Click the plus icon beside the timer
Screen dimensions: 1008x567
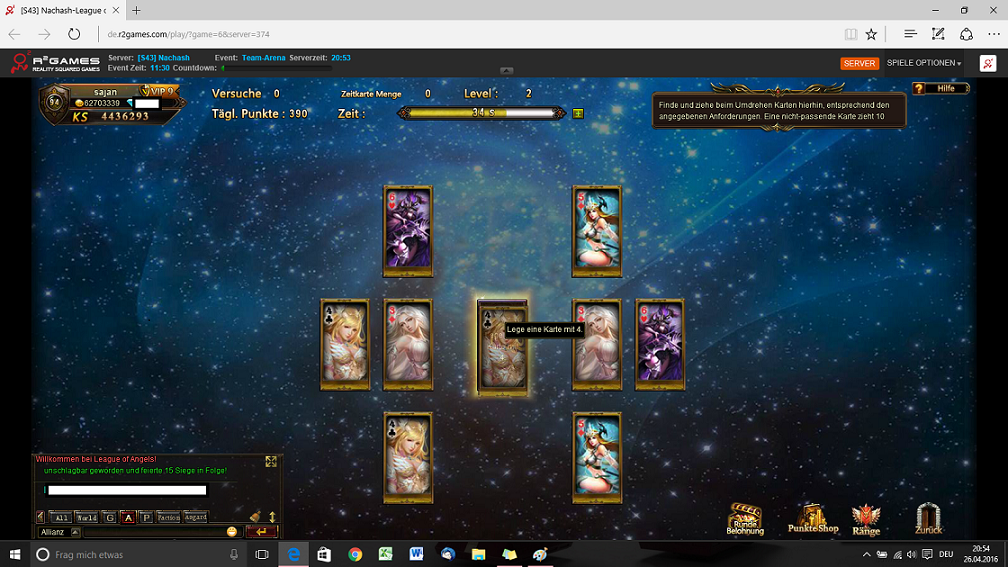(578, 113)
